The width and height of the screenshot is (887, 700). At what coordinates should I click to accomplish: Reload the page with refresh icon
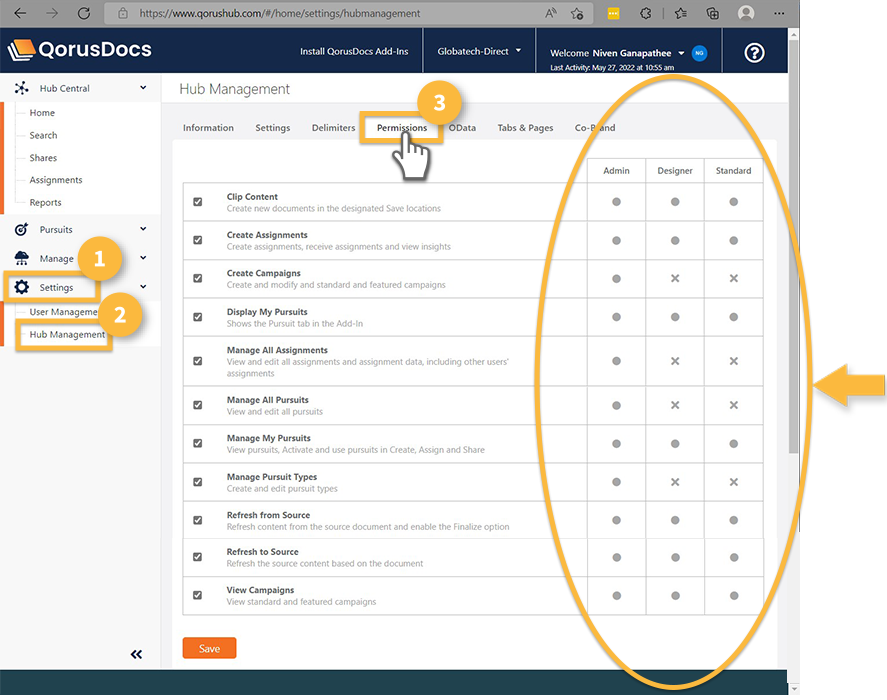click(84, 13)
